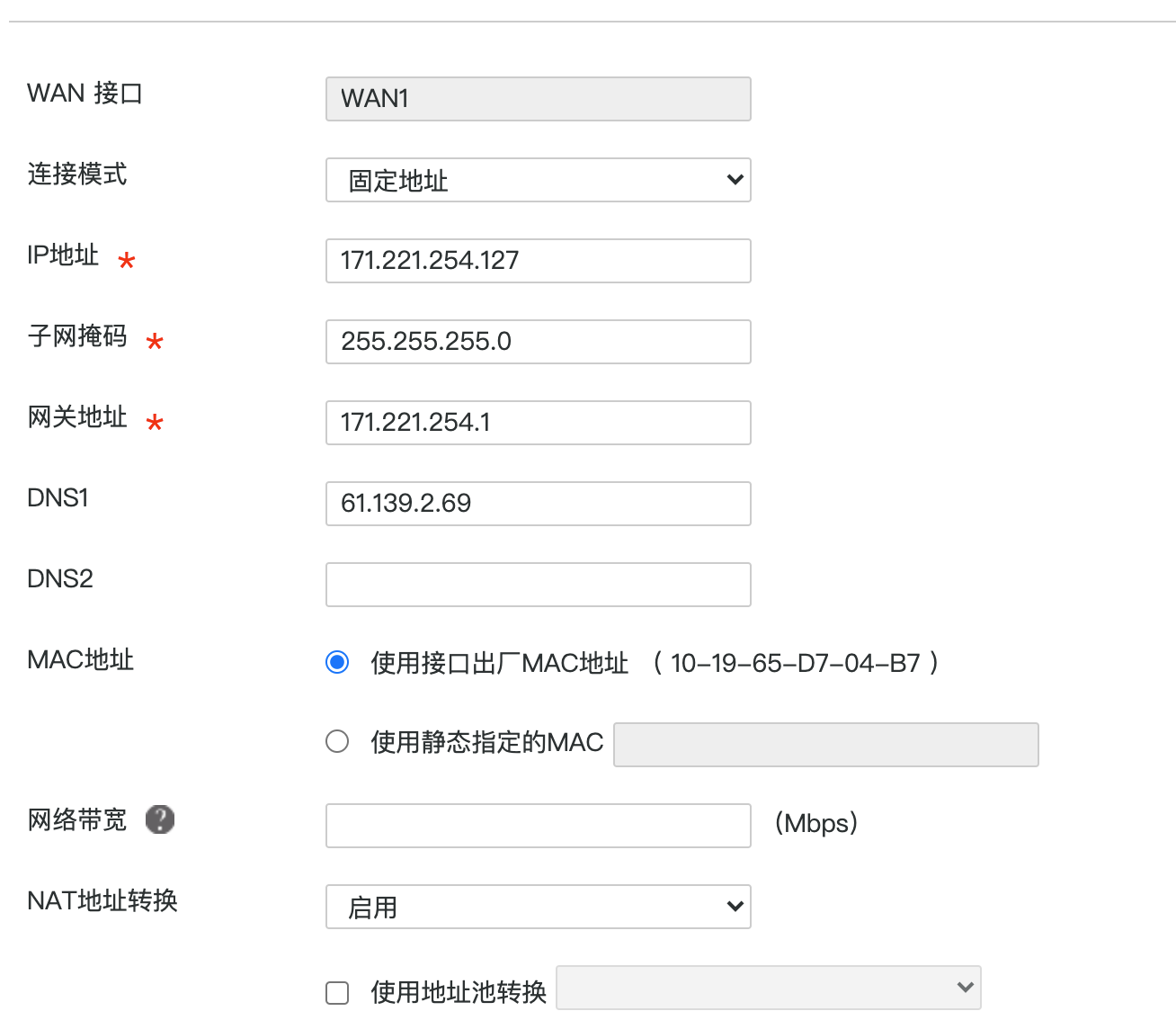
Task: Click the 使用地址池转换 label text
Action: pos(459,992)
